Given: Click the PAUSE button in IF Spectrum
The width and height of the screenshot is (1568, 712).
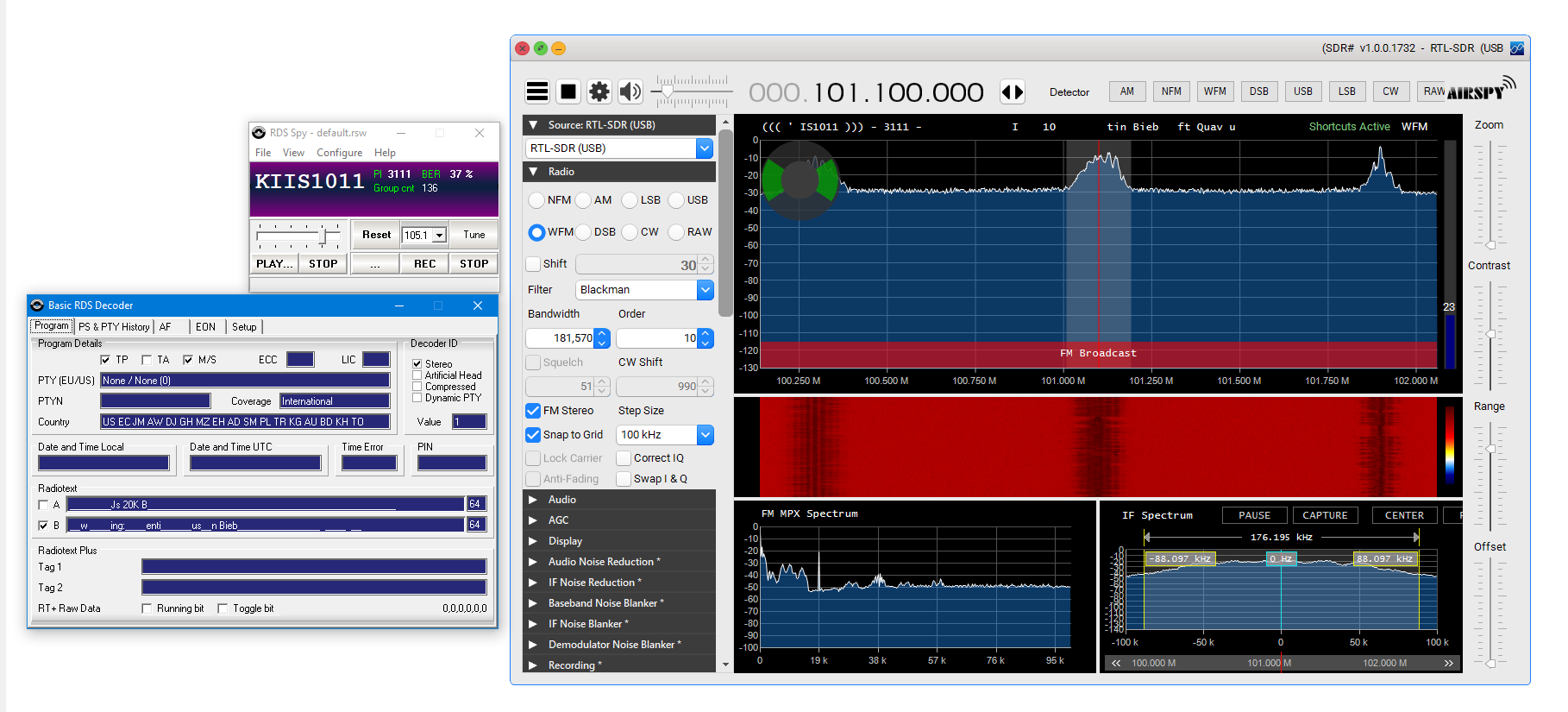Looking at the screenshot, I should point(1254,515).
